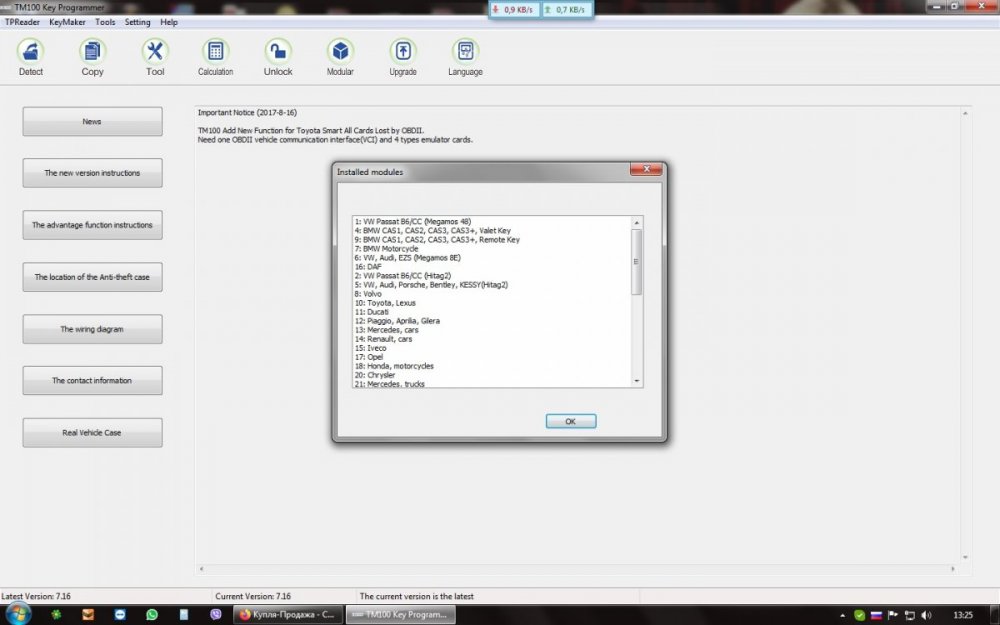The width and height of the screenshot is (1000, 625).
Task: Select the 20: Chrysler row
Action: (375, 375)
